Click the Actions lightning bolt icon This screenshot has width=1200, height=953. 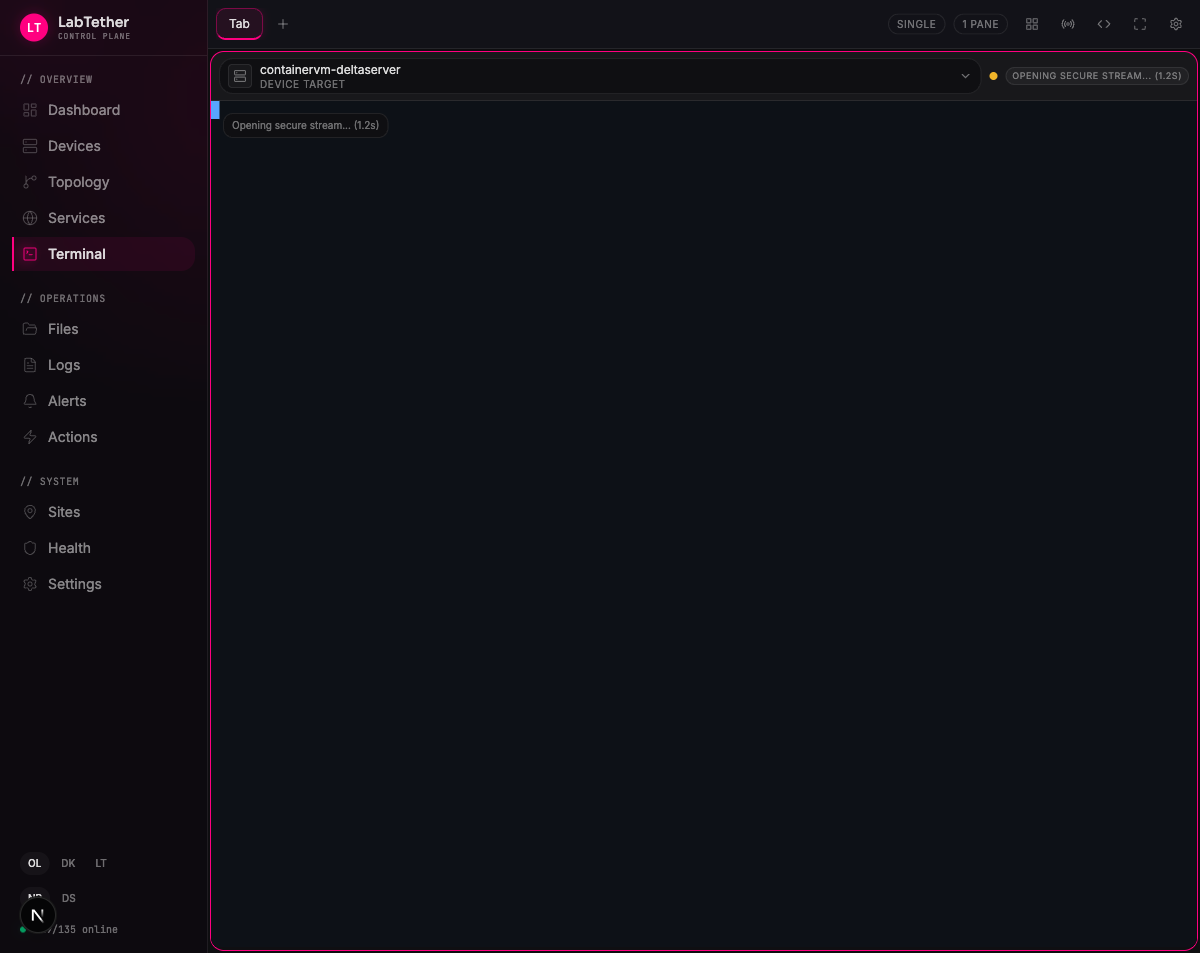[x=30, y=437]
